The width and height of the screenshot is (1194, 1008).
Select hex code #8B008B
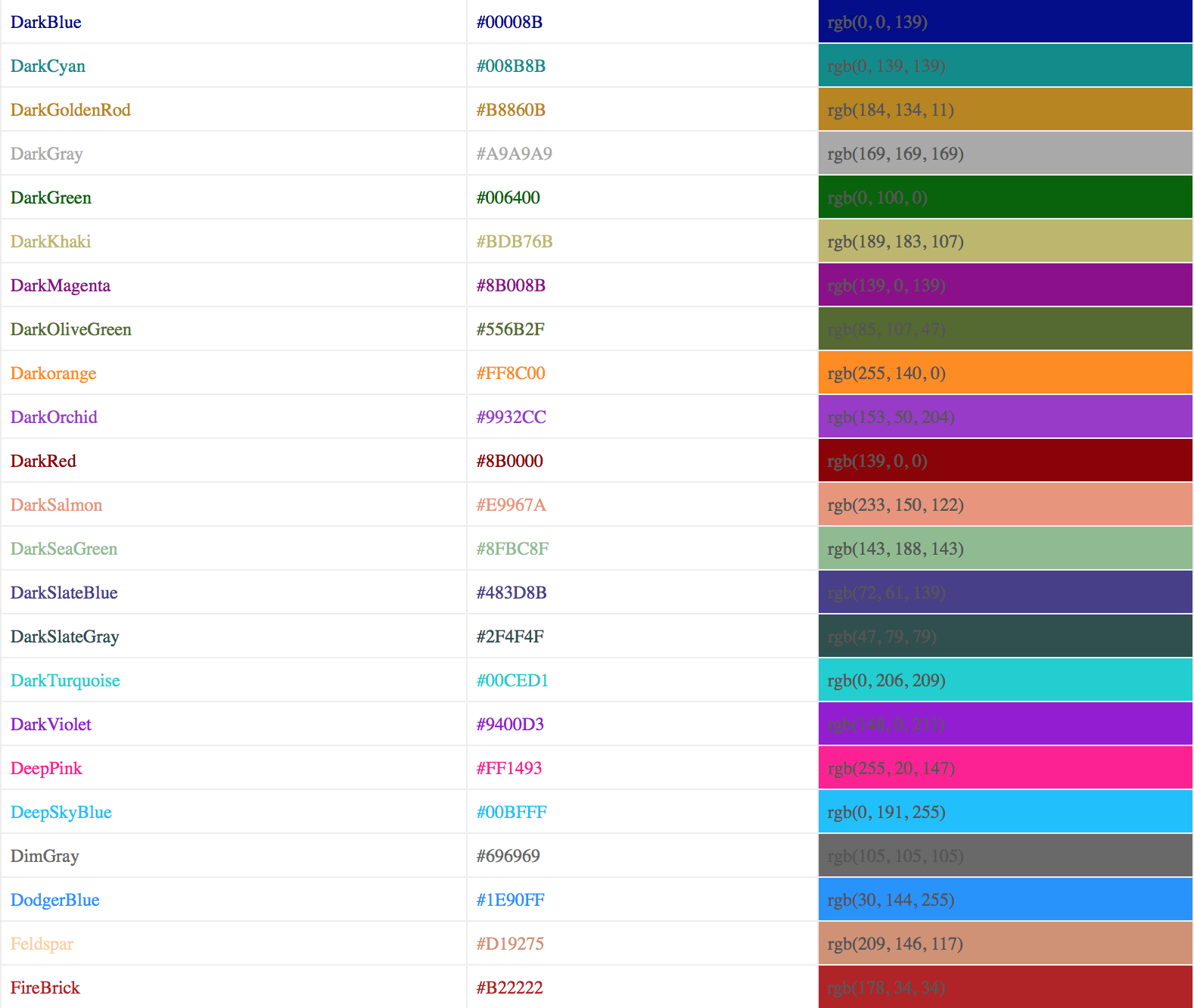click(x=511, y=285)
